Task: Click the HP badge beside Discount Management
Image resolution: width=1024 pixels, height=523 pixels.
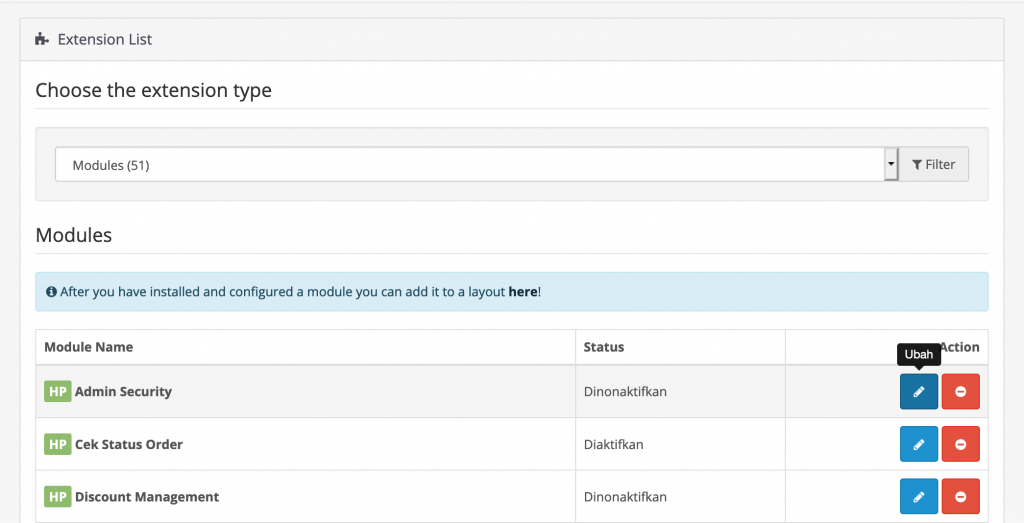Action: [57, 496]
